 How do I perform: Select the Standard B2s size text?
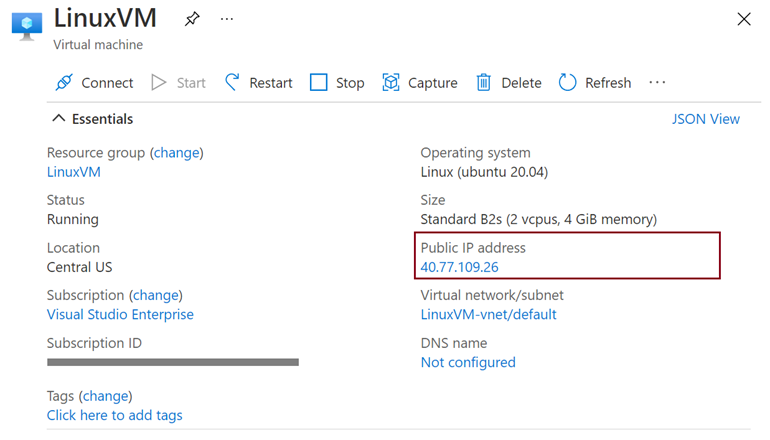click(539, 220)
